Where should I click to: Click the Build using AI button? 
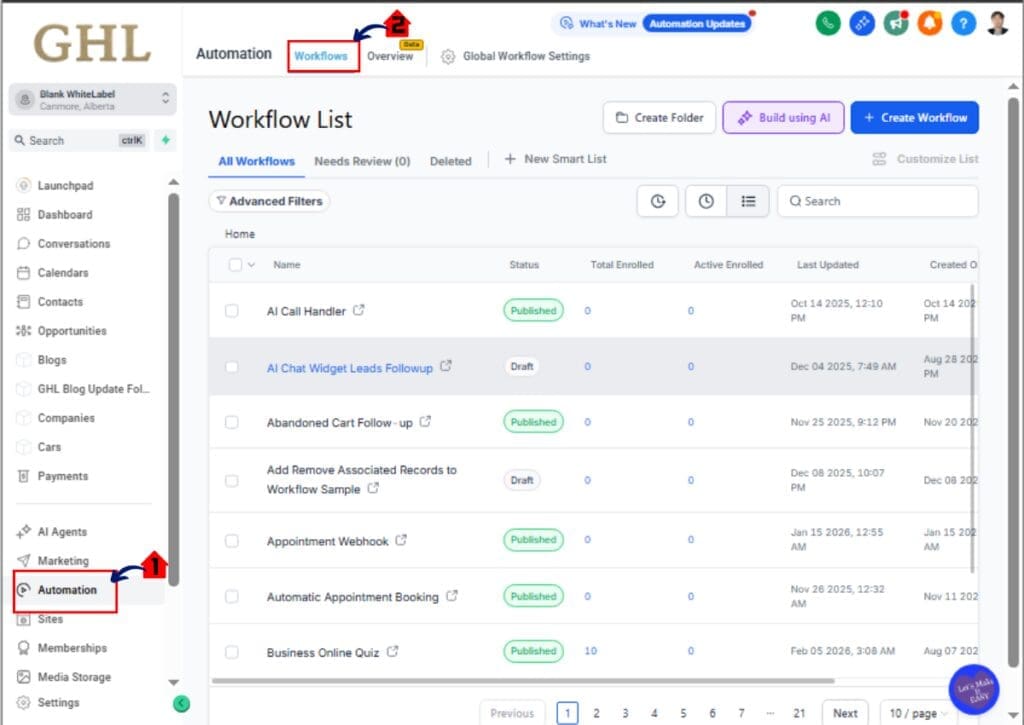(x=783, y=118)
